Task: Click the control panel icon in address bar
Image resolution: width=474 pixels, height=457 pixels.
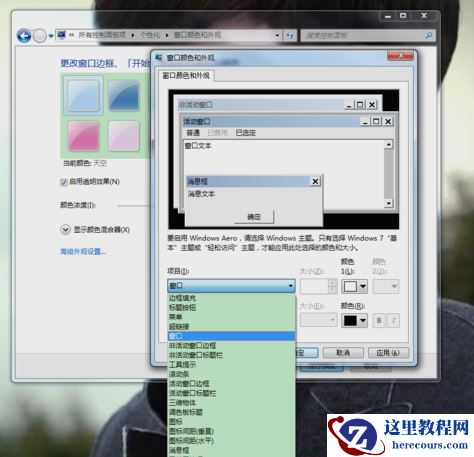Action: click(x=62, y=35)
